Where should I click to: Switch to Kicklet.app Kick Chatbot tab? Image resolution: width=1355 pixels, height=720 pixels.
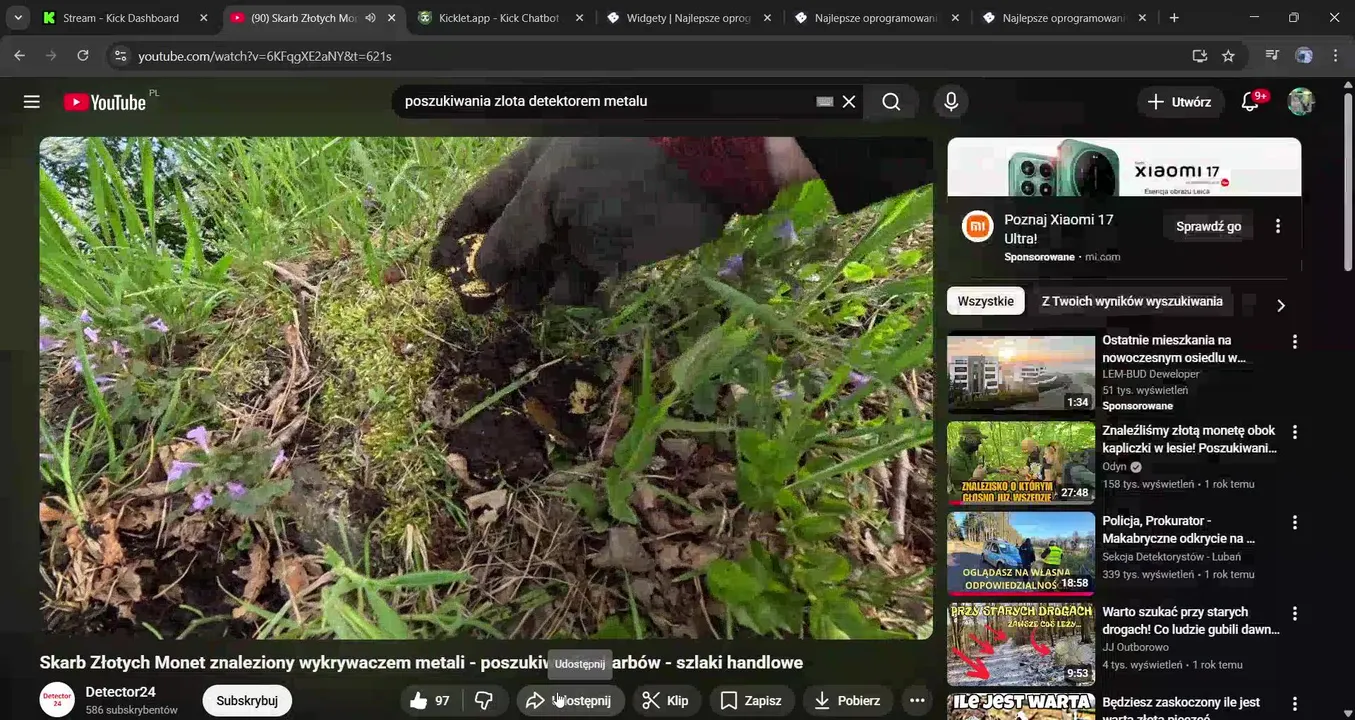[x=499, y=18]
